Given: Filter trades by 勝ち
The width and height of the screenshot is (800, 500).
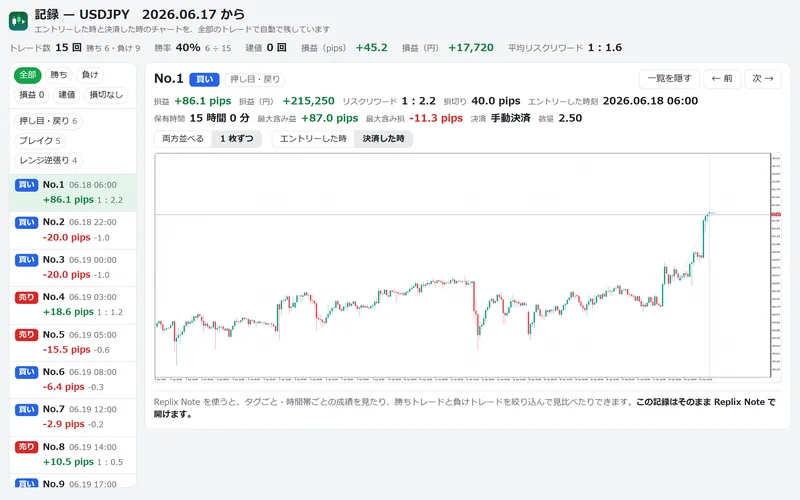Looking at the screenshot, I should point(59,75).
